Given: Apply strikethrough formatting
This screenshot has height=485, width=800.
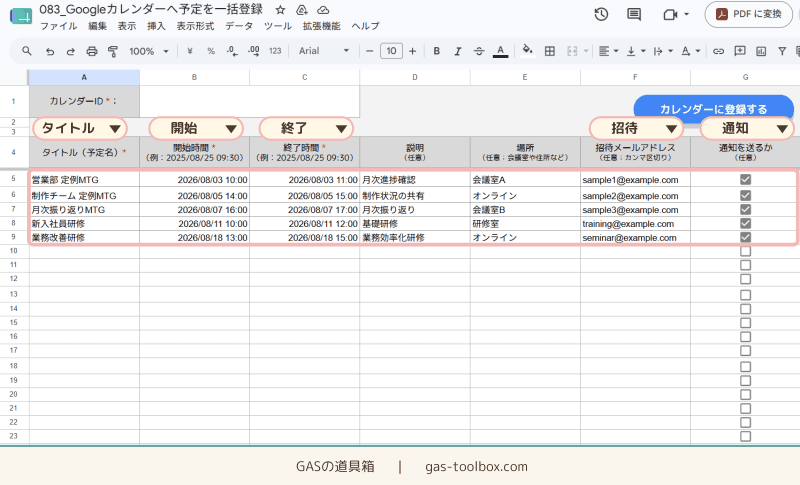Looking at the screenshot, I should (x=479, y=51).
